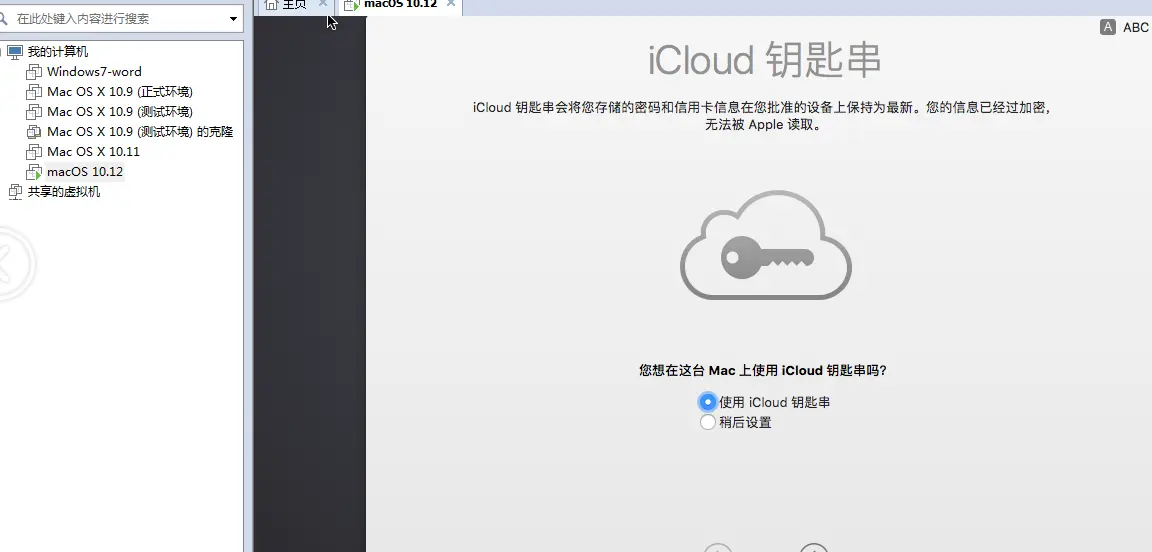This screenshot has height=552, width=1152.
Task: Open the search box dropdown arrow
Action: (x=234, y=18)
